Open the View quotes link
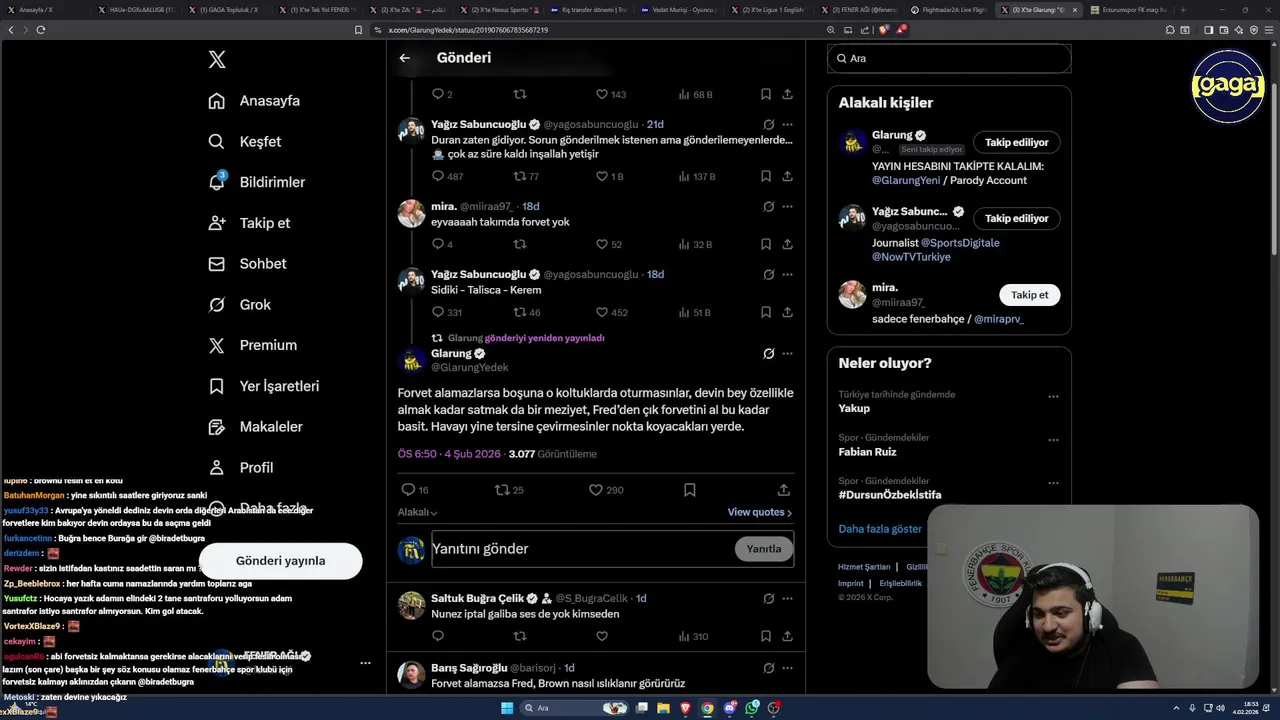 pyautogui.click(x=760, y=512)
